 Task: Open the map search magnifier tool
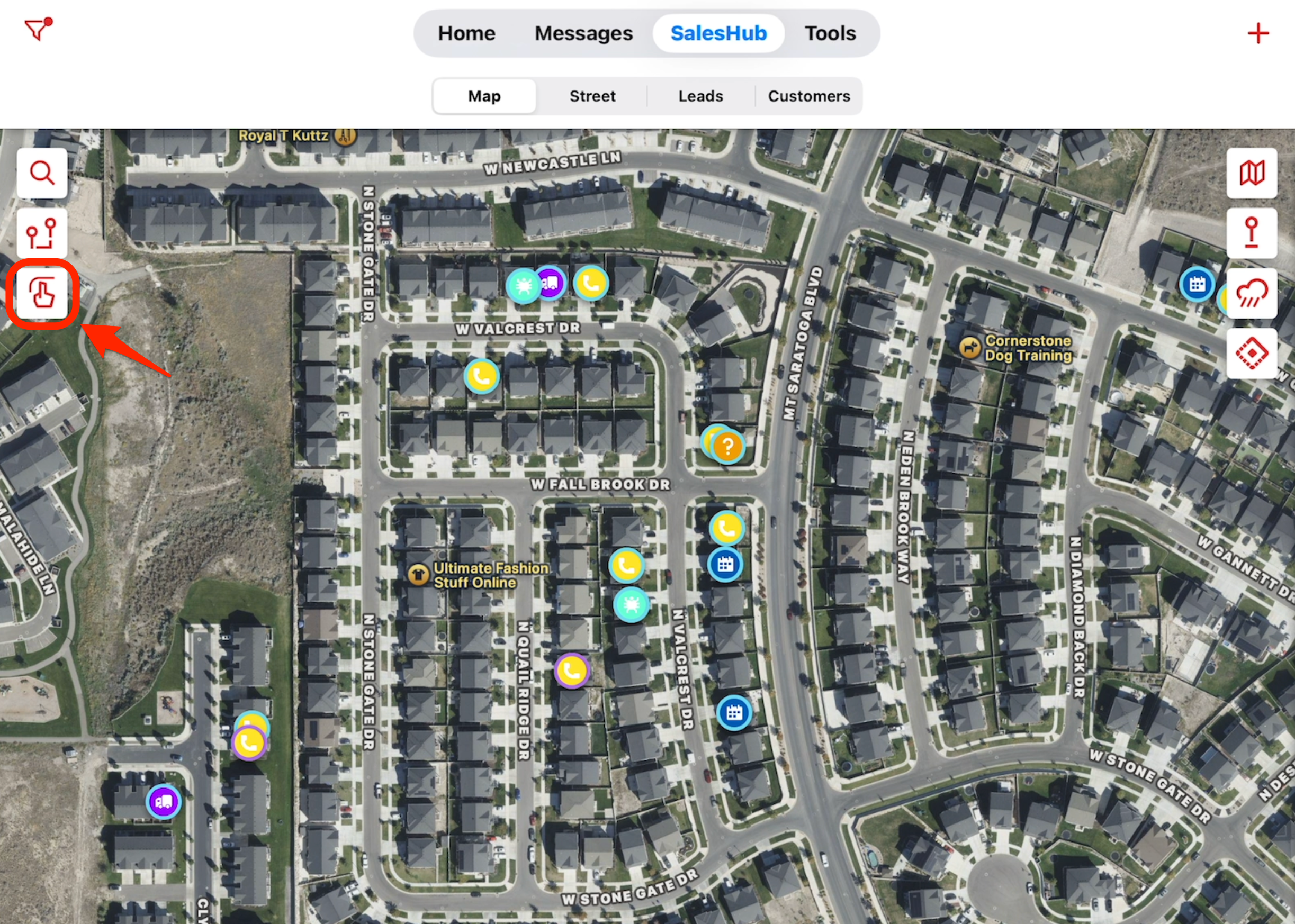(x=42, y=173)
